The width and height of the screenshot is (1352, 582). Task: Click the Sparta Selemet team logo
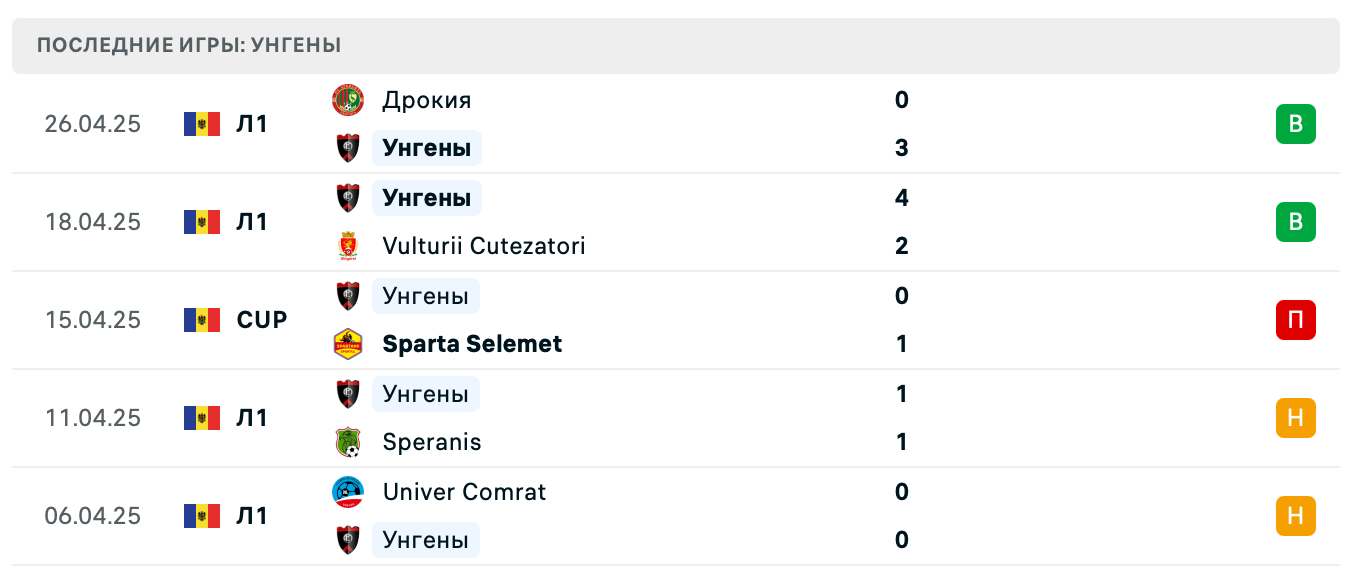click(347, 344)
